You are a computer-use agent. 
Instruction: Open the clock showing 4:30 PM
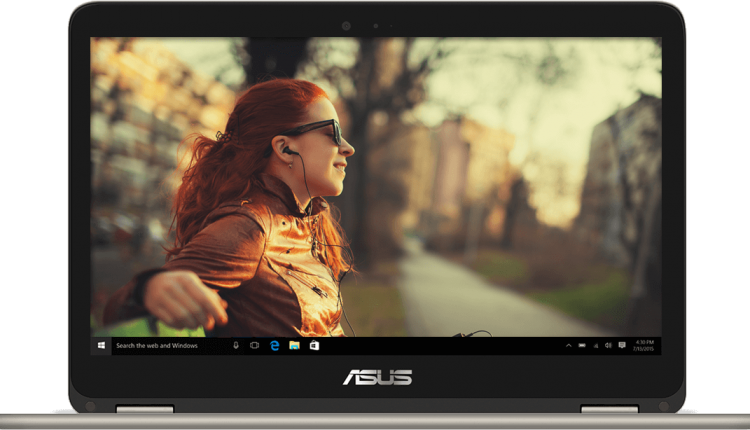pyautogui.click(x=644, y=342)
